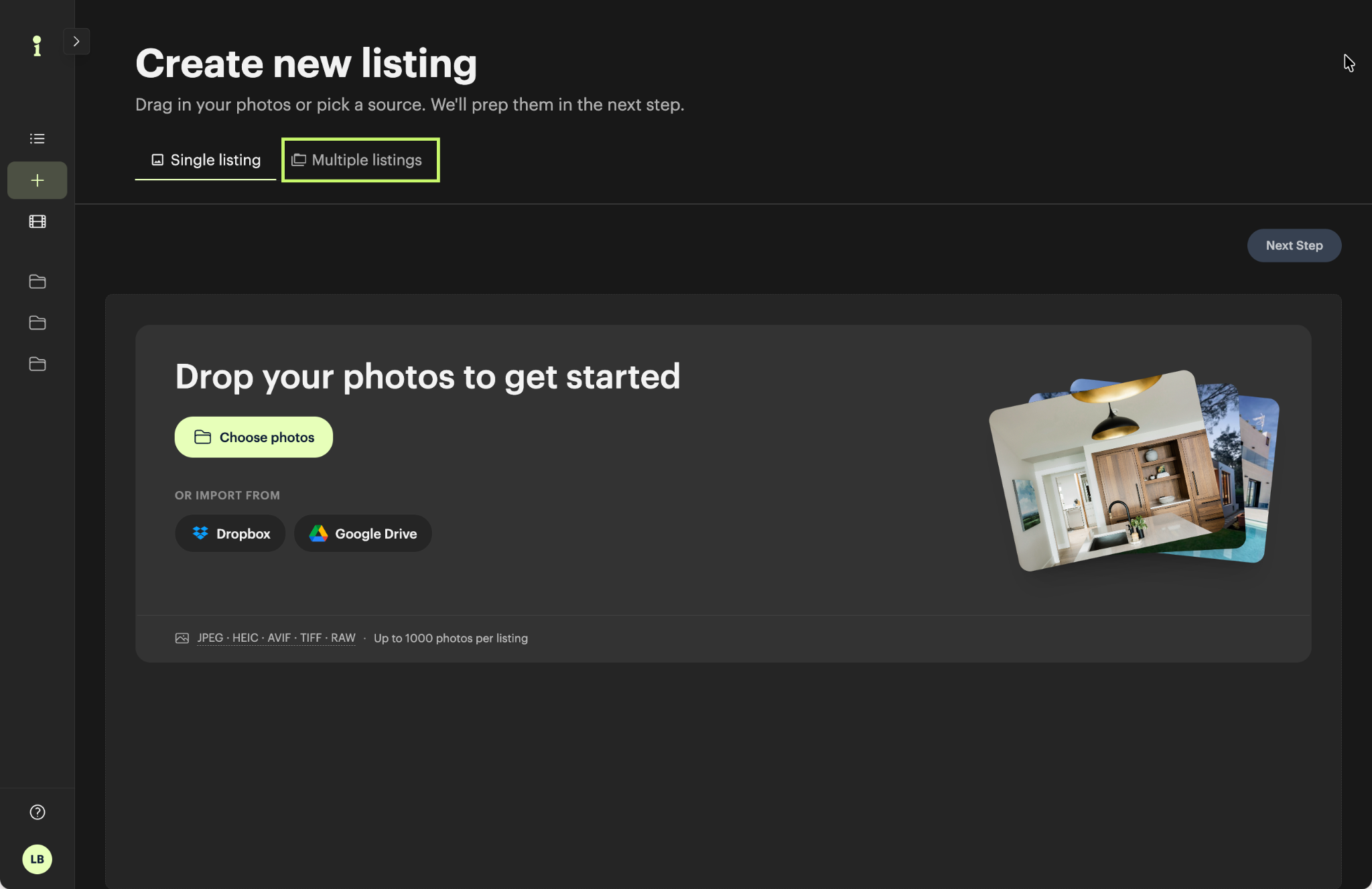This screenshot has height=889, width=1372.
Task: Open the LB user avatar menu
Action: point(38,859)
